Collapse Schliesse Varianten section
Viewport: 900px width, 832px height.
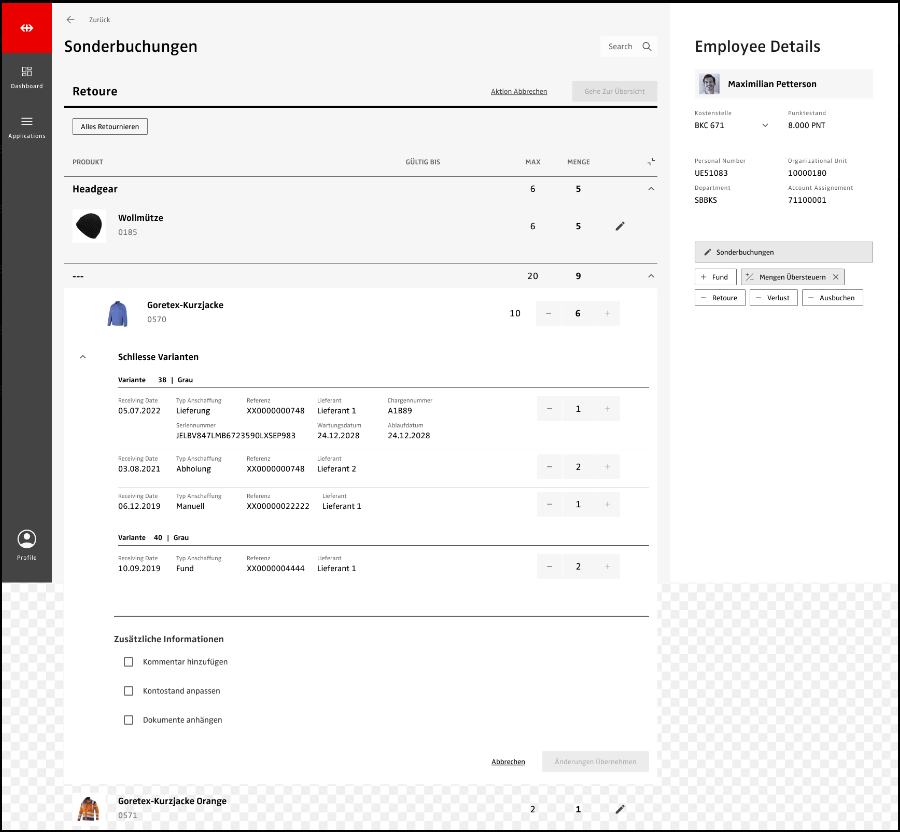point(83,357)
